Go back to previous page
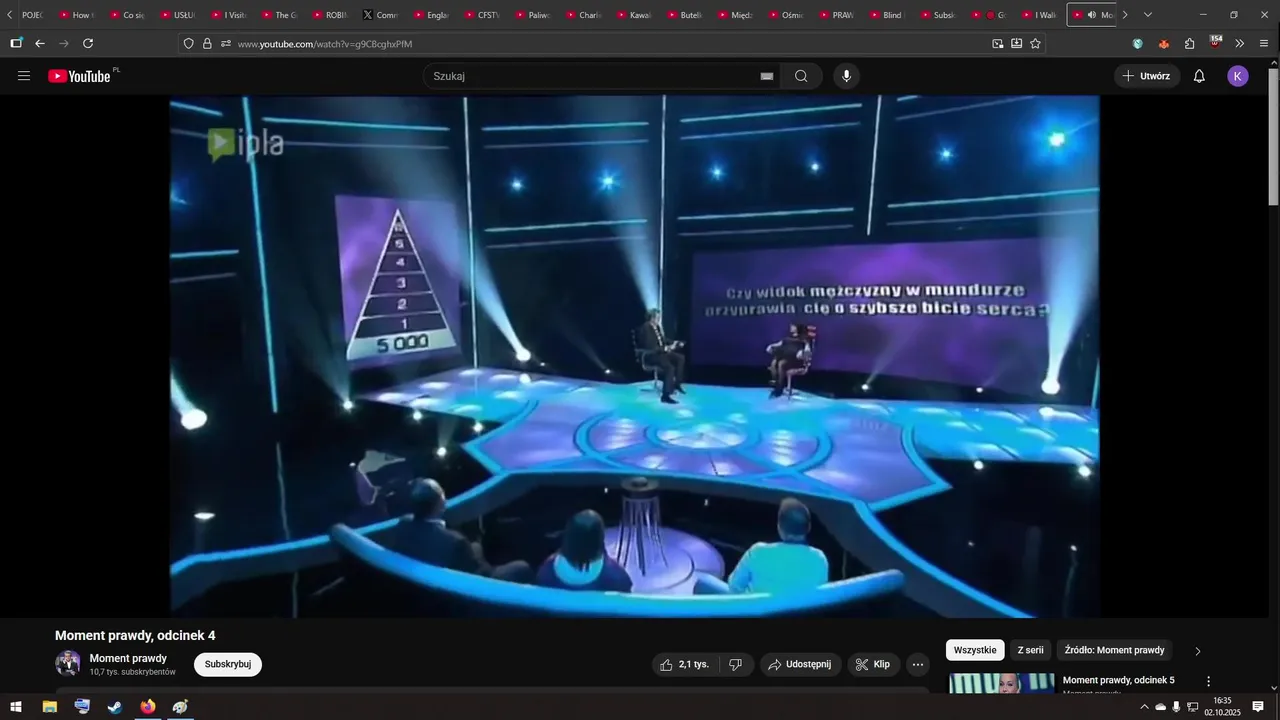 (x=40, y=43)
